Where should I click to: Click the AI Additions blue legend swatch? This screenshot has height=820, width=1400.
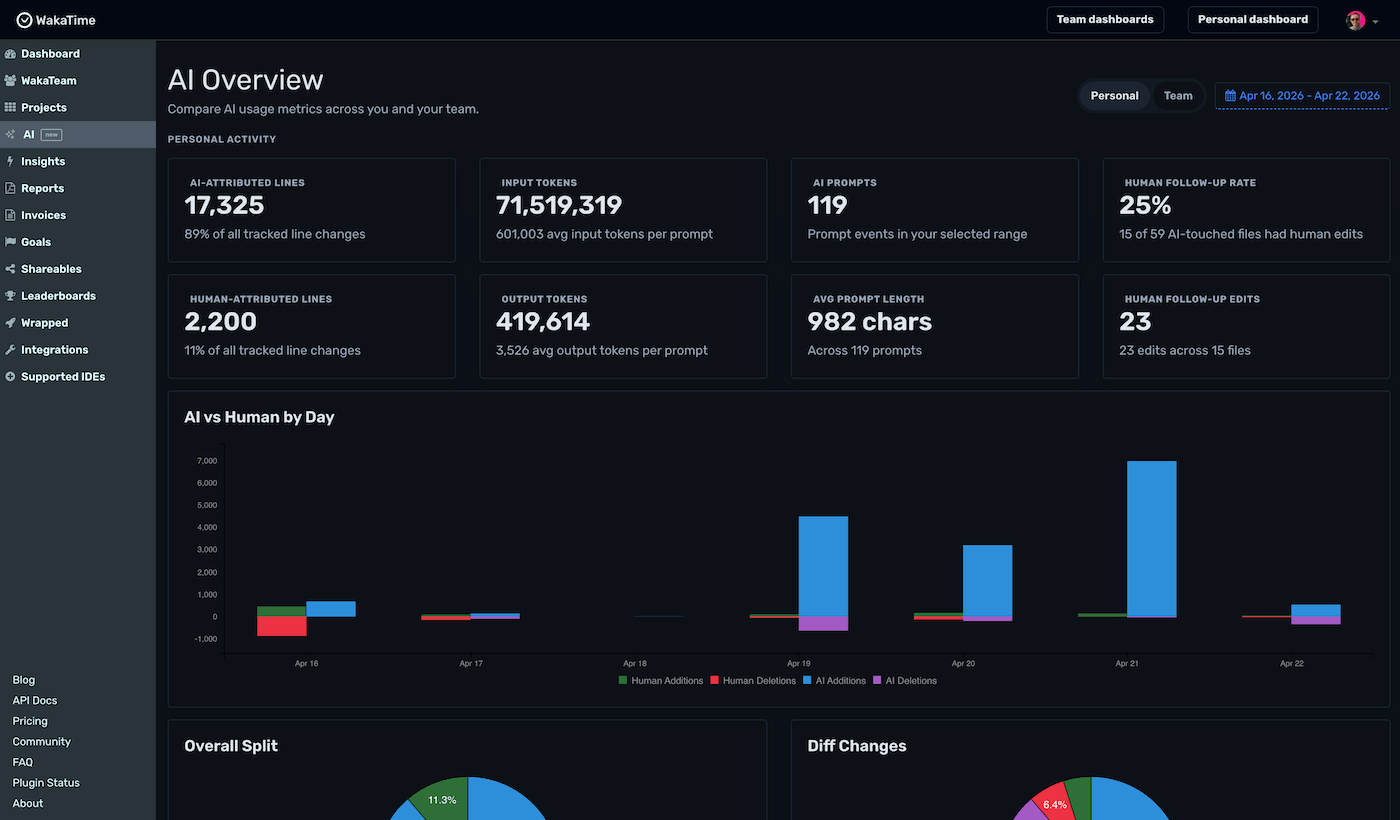[x=807, y=681]
